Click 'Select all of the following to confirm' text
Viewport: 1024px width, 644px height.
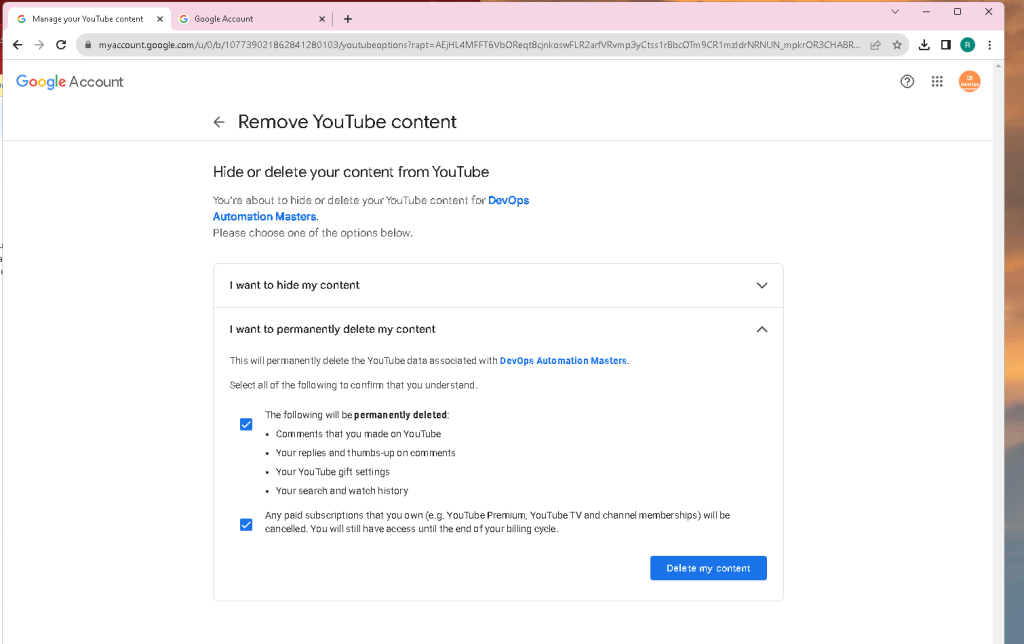(x=353, y=385)
